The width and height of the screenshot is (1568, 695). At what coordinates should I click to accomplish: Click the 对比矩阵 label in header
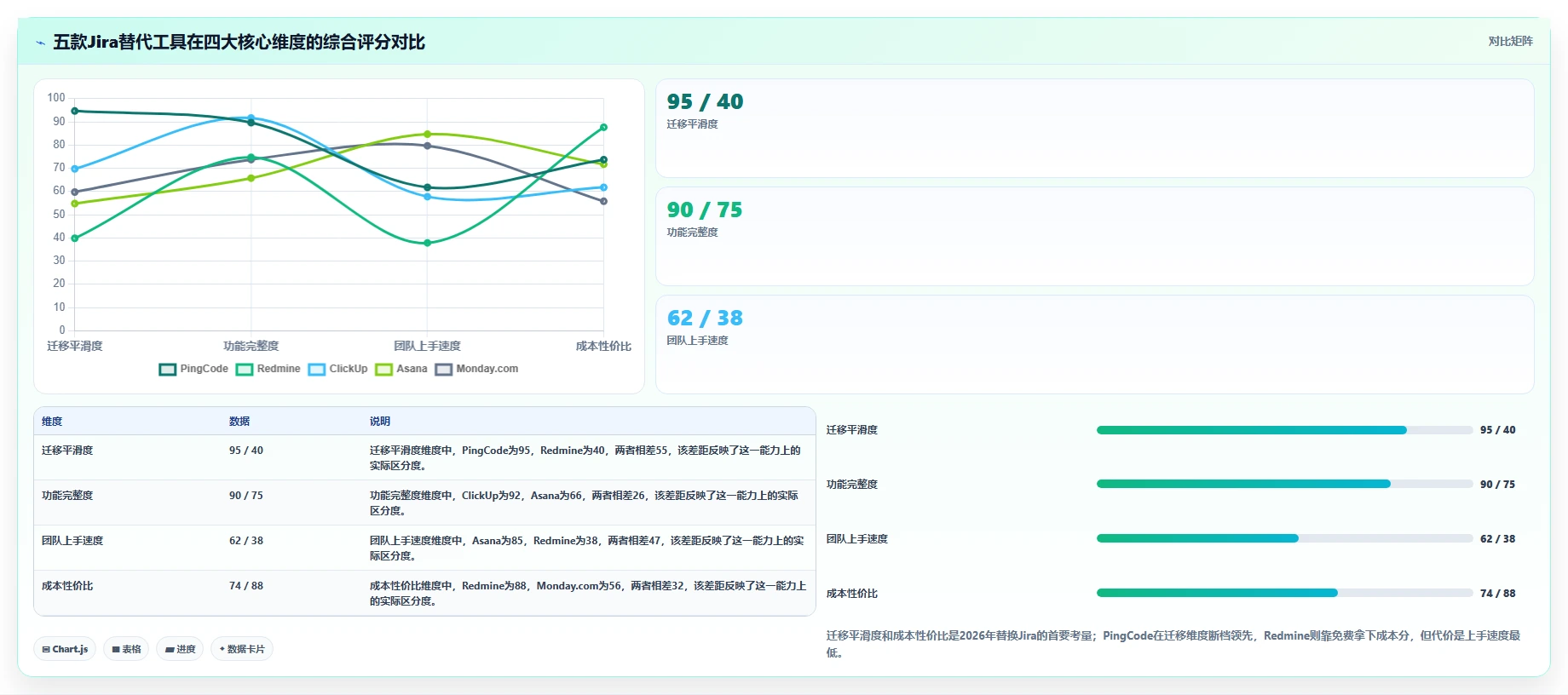(x=1510, y=41)
